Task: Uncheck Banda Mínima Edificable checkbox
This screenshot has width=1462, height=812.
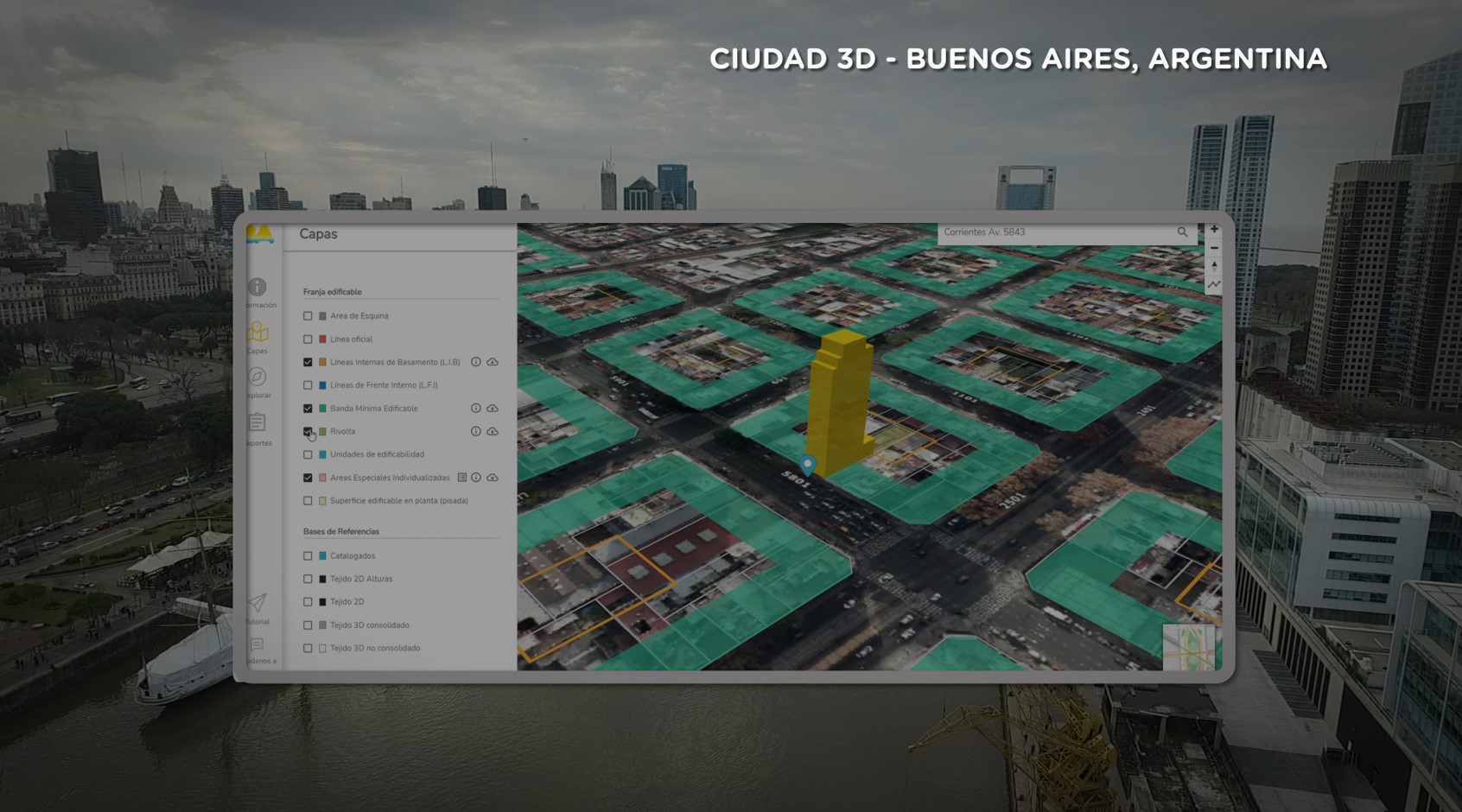Action: 308,409
